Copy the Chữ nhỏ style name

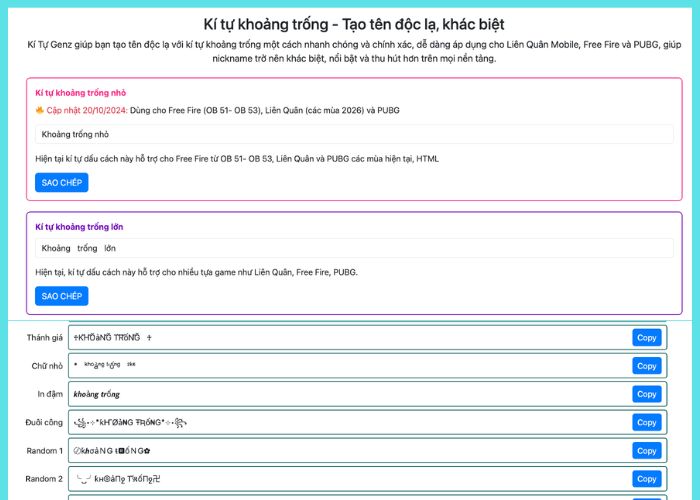(x=646, y=366)
